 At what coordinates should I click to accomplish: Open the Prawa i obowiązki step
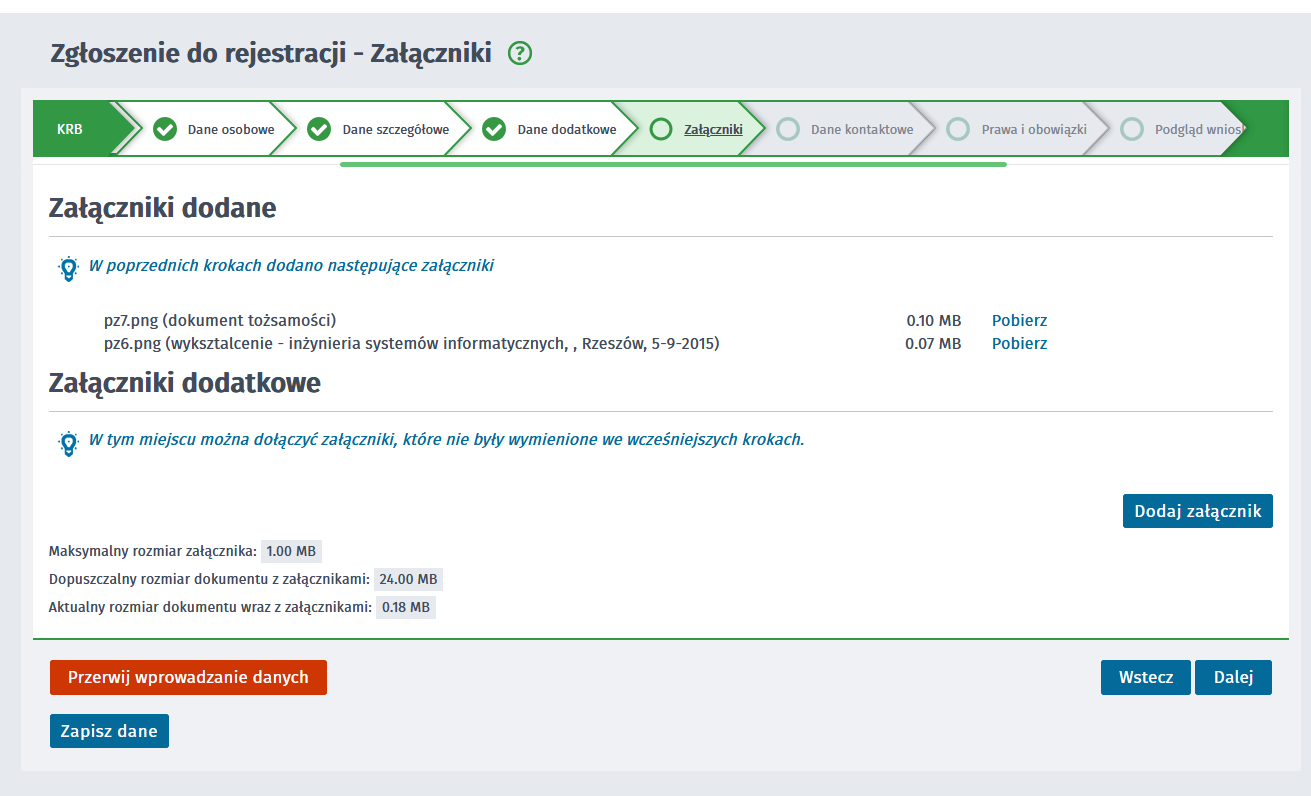click(x=1034, y=129)
